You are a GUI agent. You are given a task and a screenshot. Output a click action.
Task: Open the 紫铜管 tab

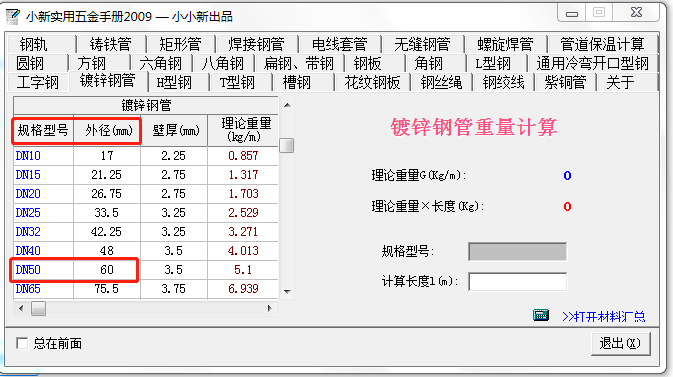tap(565, 82)
